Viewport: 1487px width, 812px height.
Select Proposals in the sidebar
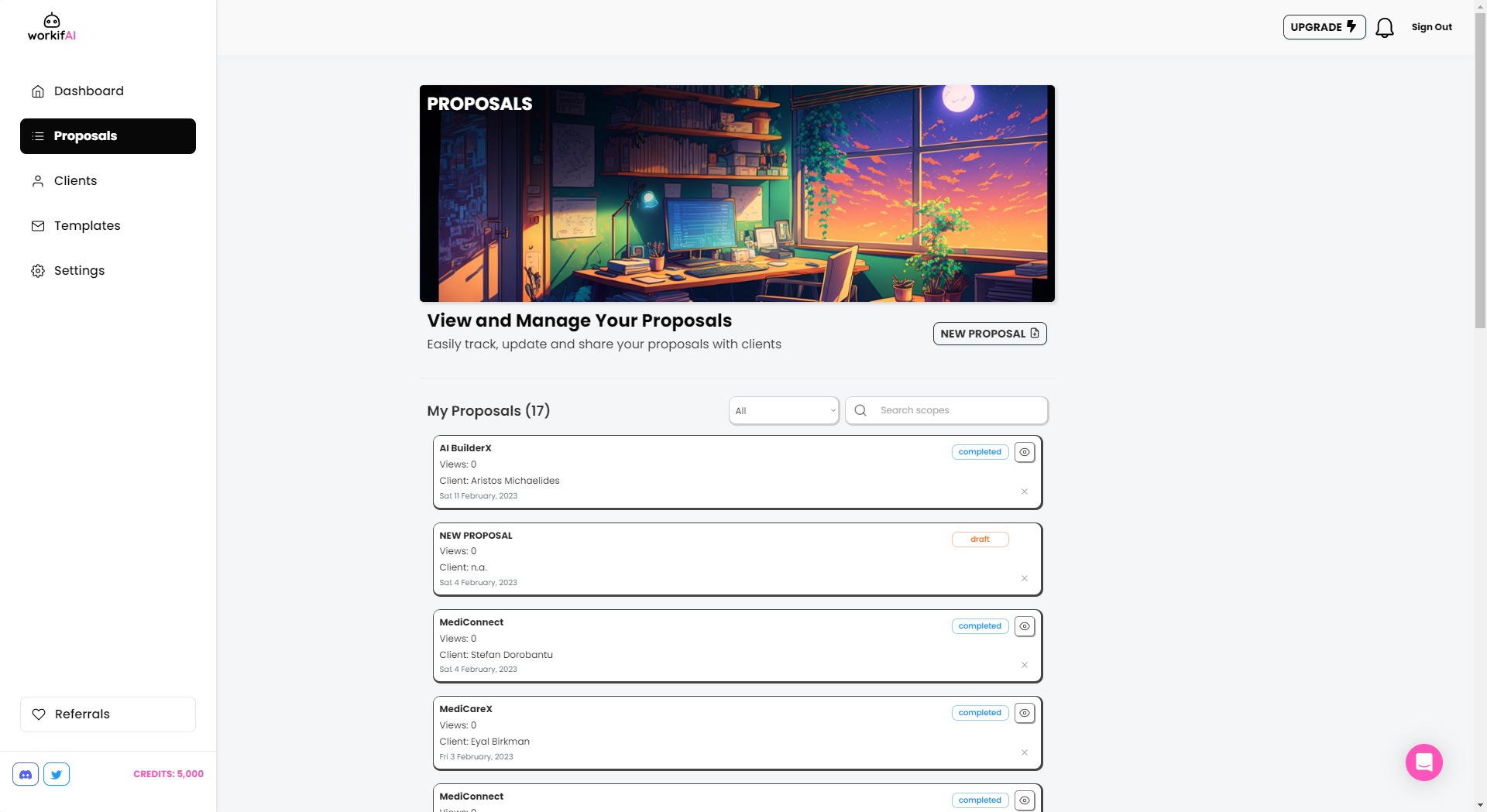108,136
